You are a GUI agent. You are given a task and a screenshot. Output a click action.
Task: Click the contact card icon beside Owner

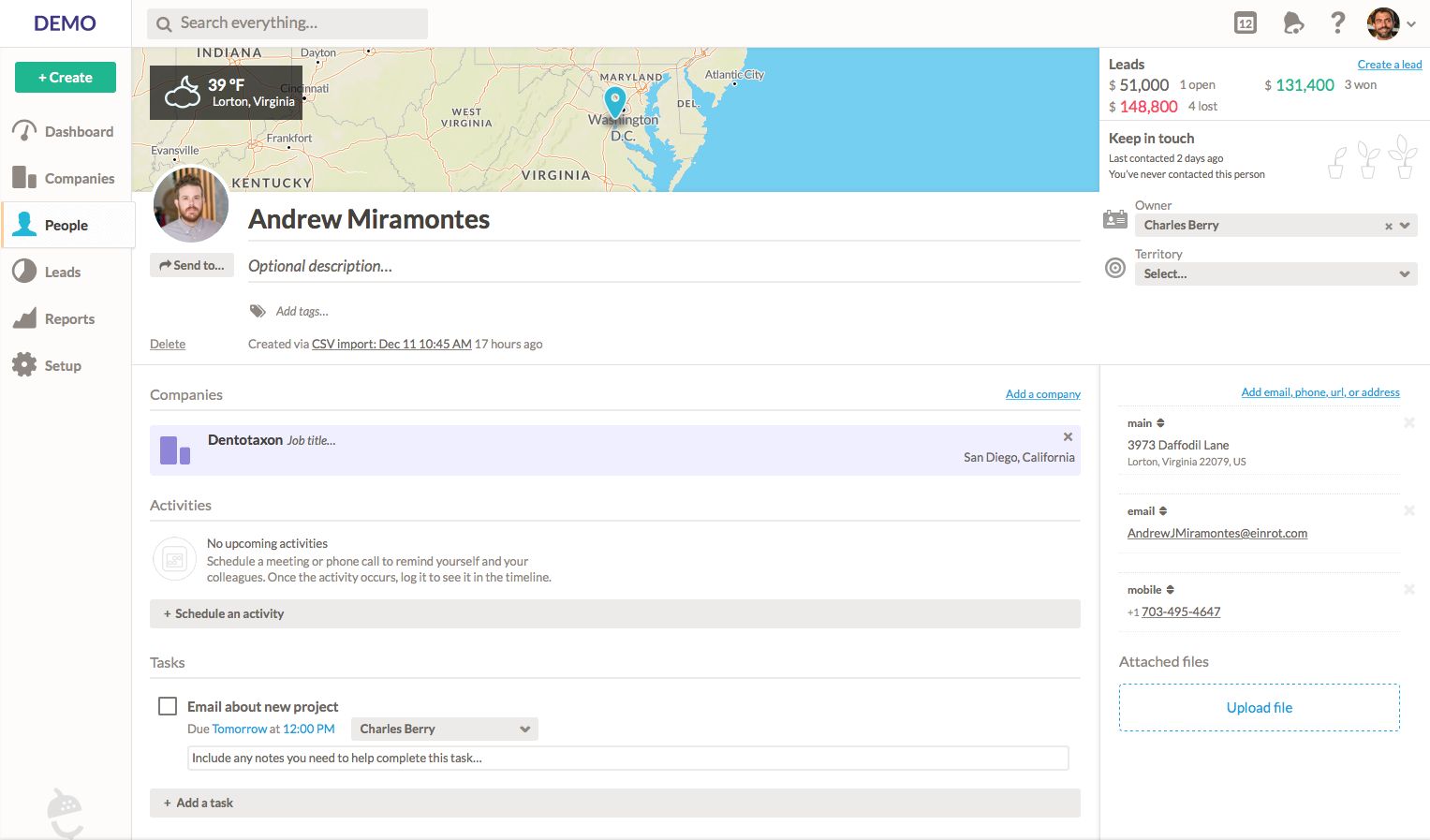coord(1114,217)
